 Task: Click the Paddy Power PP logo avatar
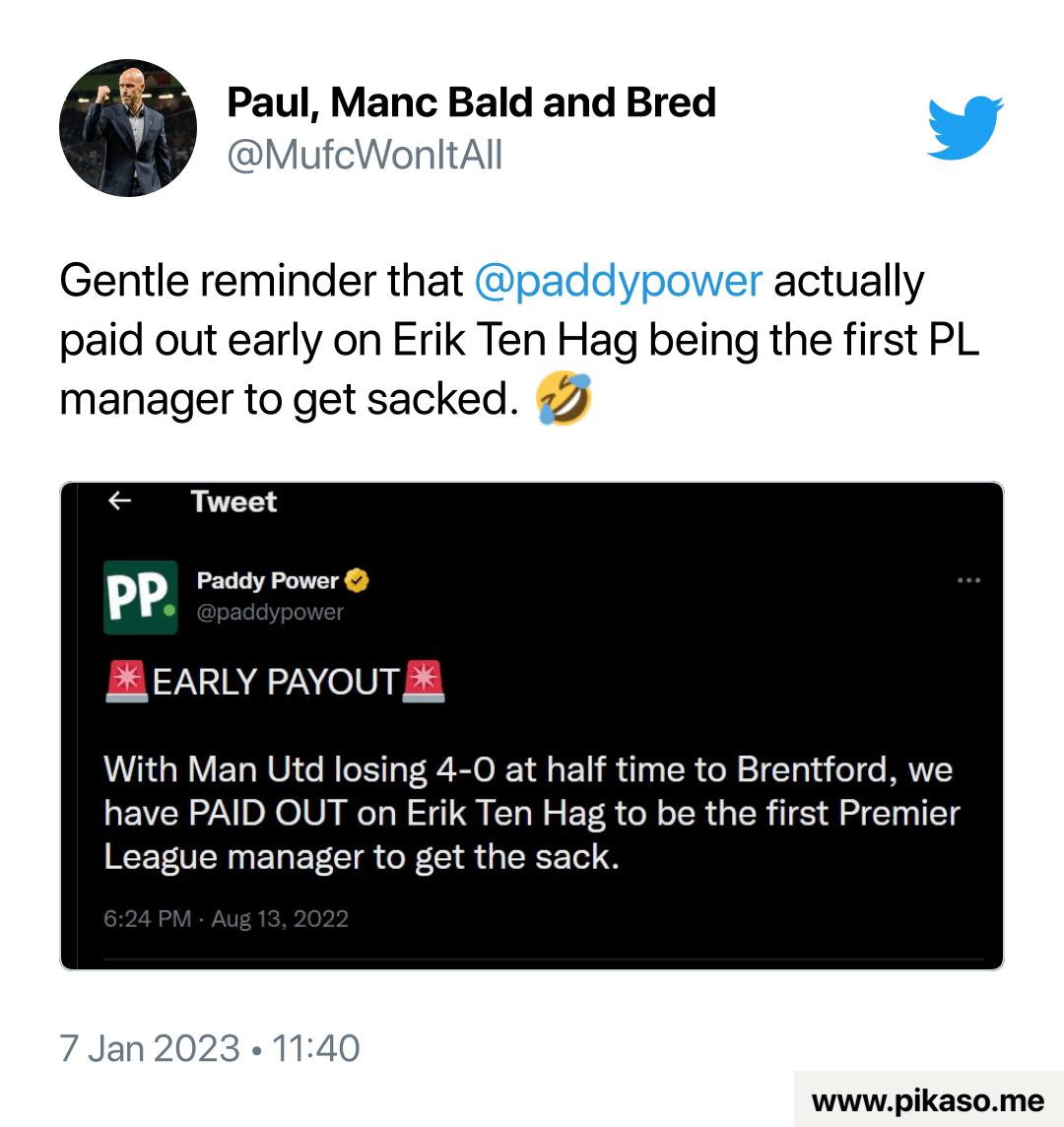[141, 597]
